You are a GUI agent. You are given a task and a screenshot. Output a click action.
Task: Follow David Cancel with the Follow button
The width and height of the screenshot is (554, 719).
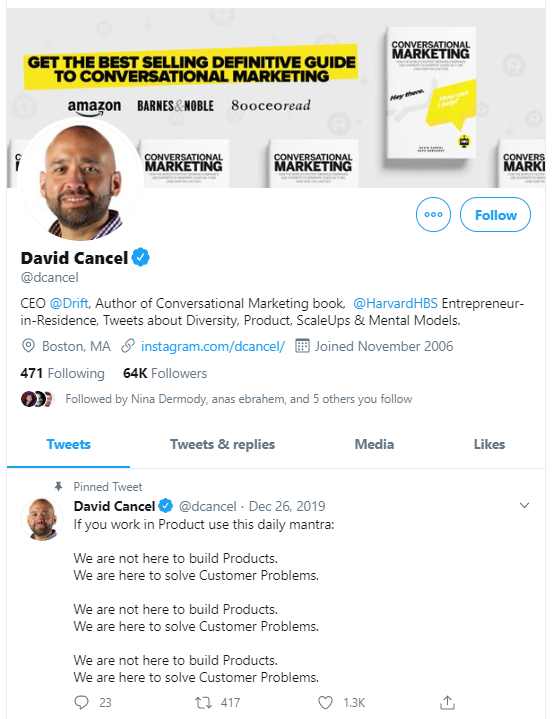pos(495,214)
